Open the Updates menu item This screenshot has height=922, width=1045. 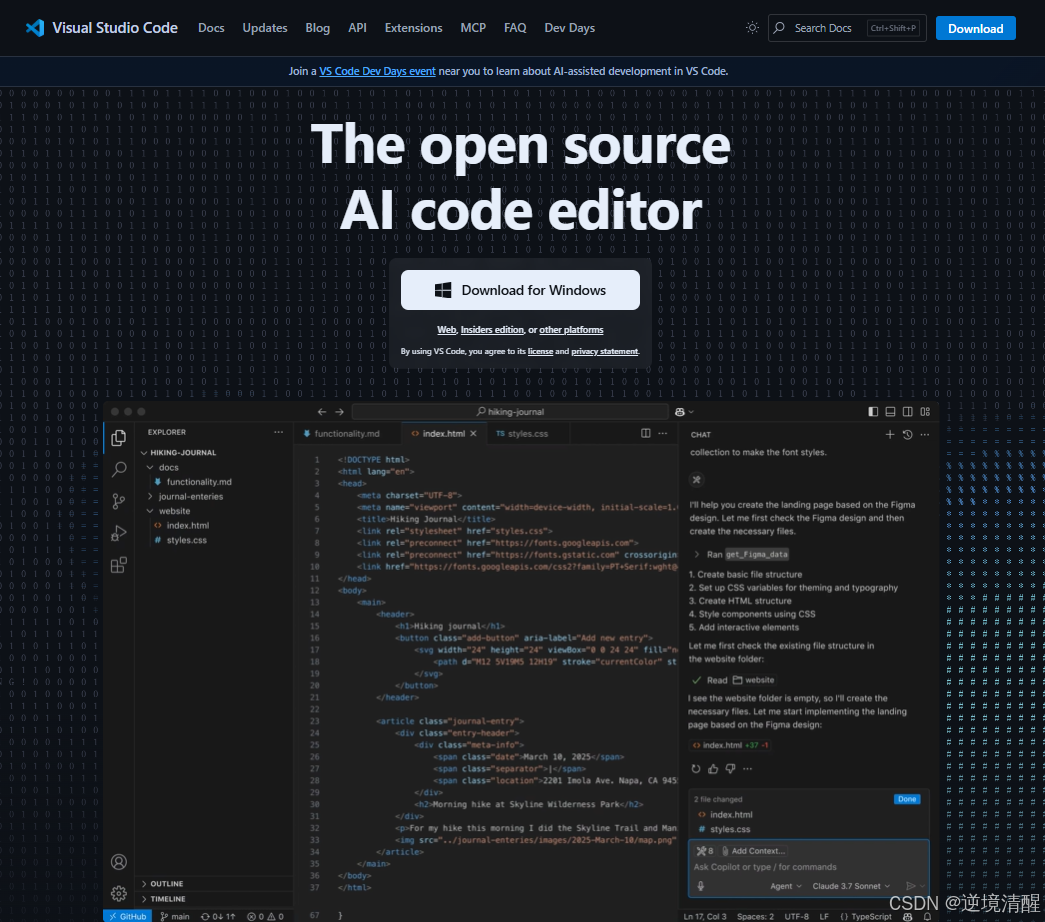coord(265,28)
